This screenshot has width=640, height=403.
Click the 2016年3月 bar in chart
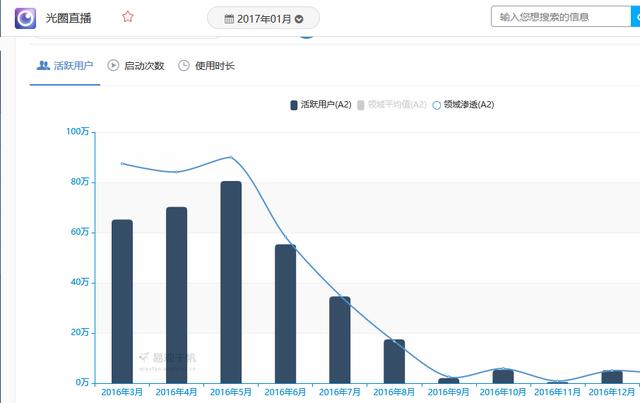click(122, 302)
